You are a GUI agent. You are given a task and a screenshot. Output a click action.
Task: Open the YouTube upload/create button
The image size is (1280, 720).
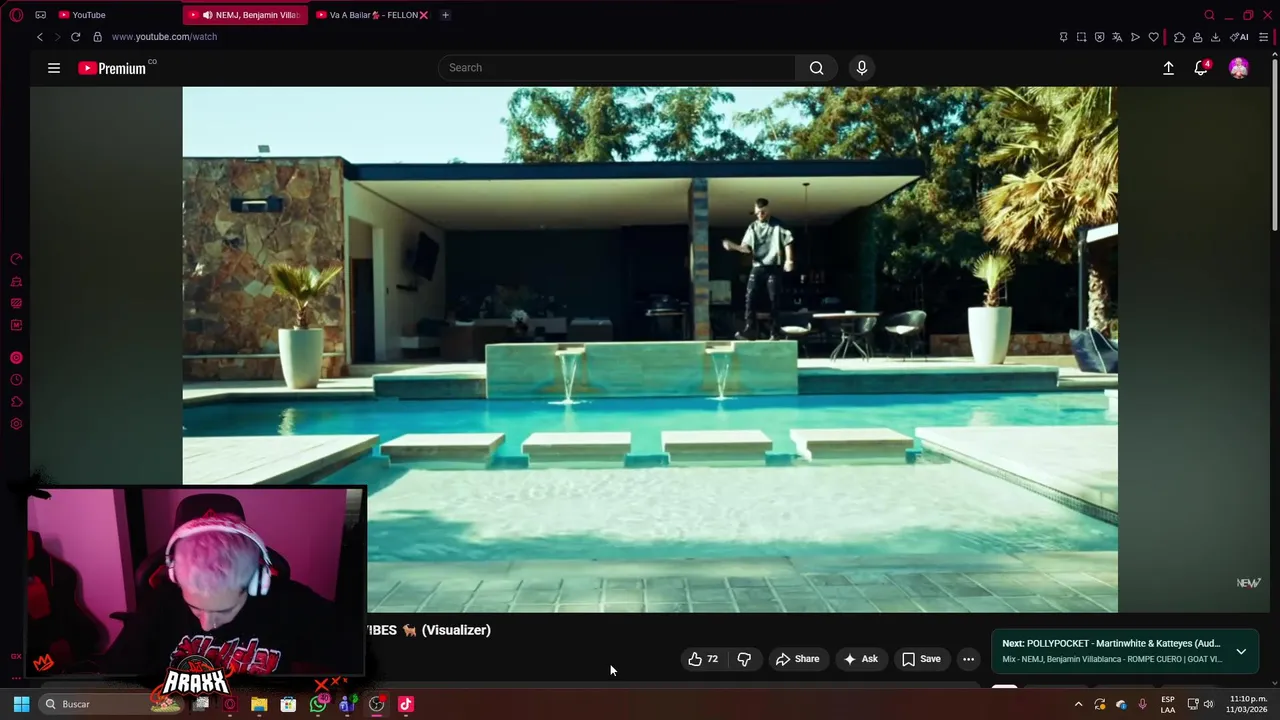(x=1168, y=68)
